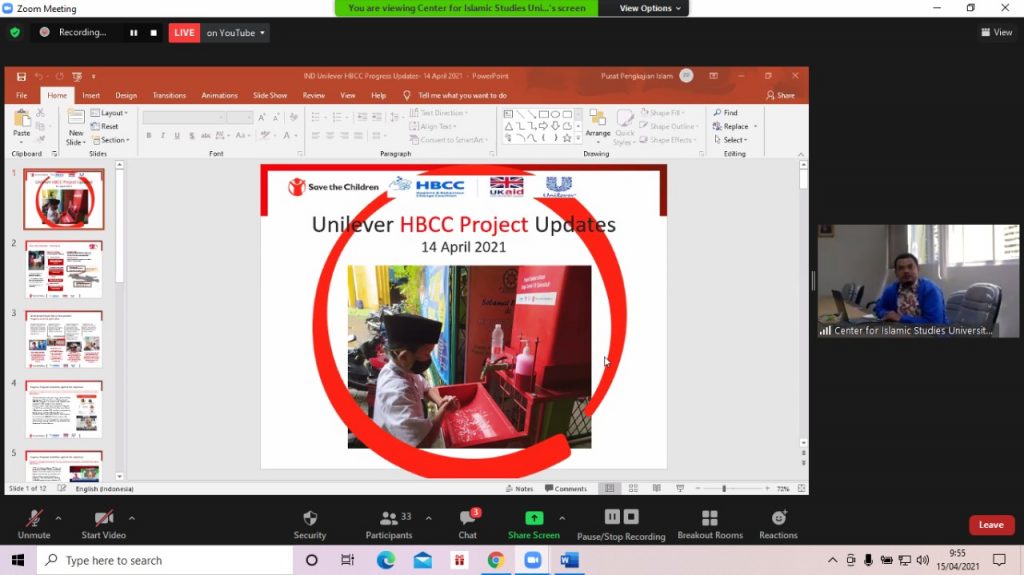The image size is (1024, 575).
Task: Open Microsoft Edge from taskbar
Action: click(385, 560)
